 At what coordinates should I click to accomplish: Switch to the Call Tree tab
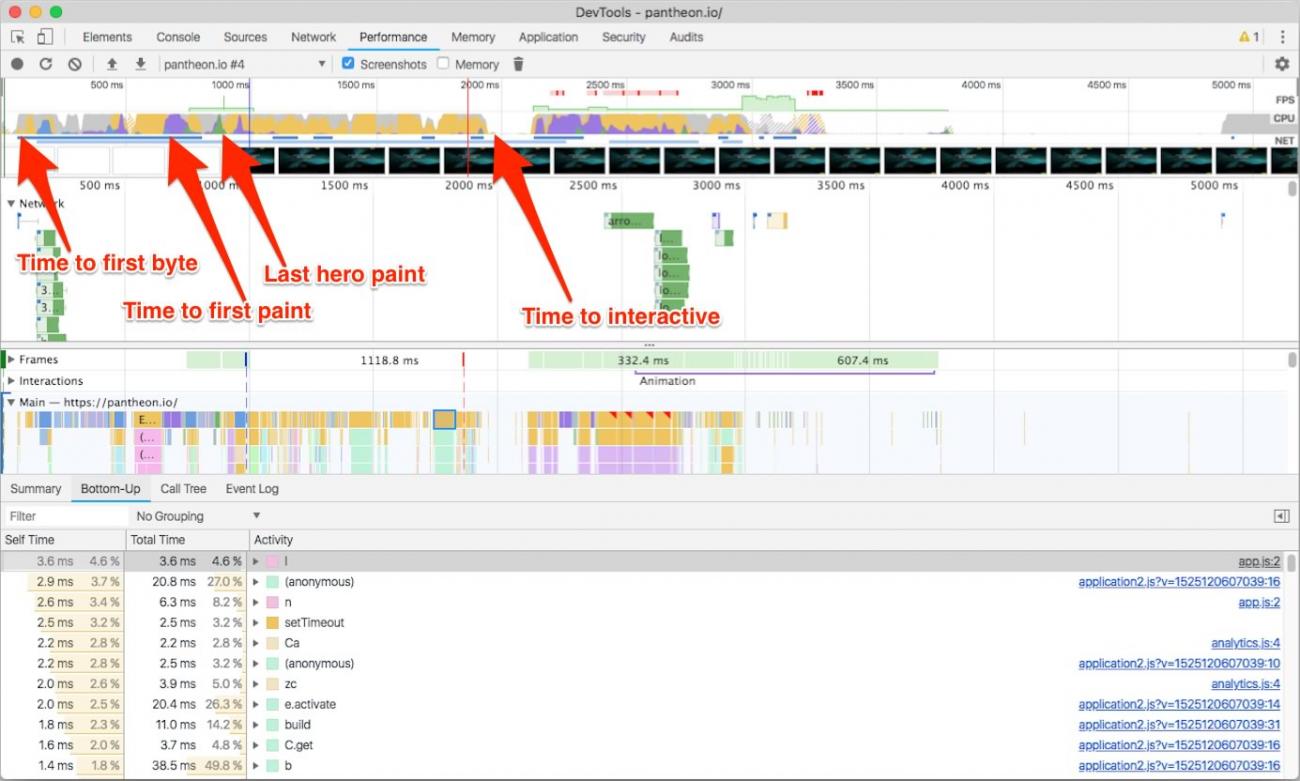pyautogui.click(x=183, y=489)
